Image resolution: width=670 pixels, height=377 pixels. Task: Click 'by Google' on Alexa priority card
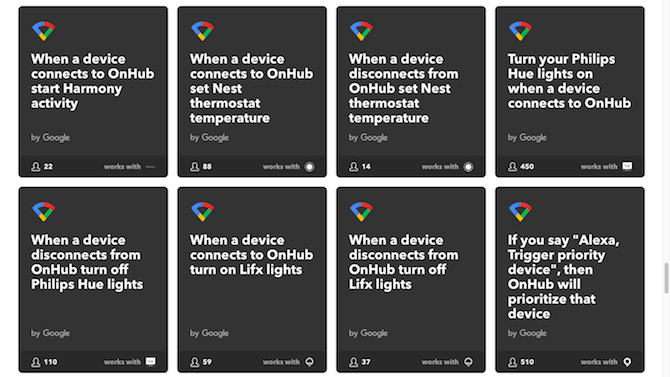pyautogui.click(x=527, y=333)
